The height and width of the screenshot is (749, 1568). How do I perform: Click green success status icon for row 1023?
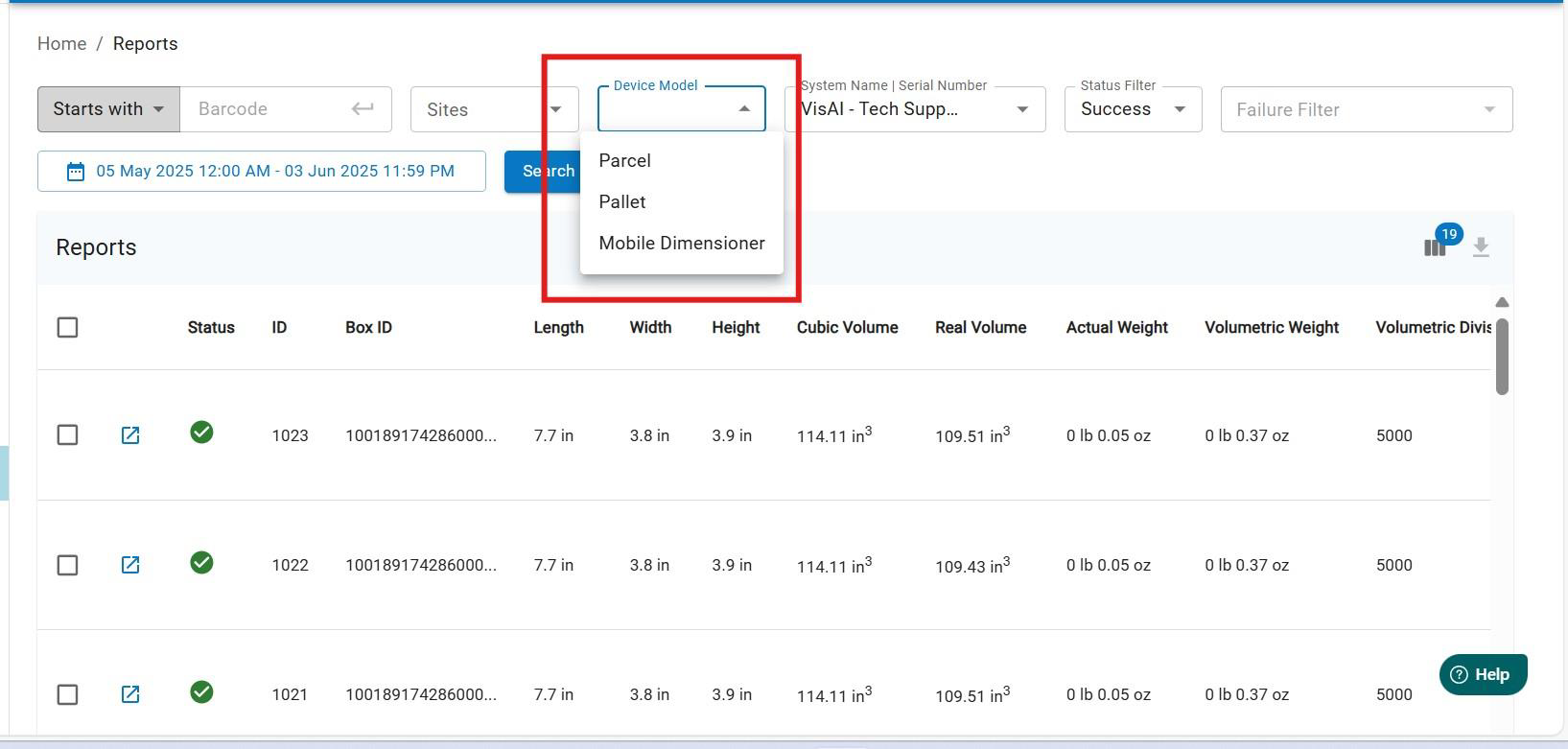pos(201,433)
